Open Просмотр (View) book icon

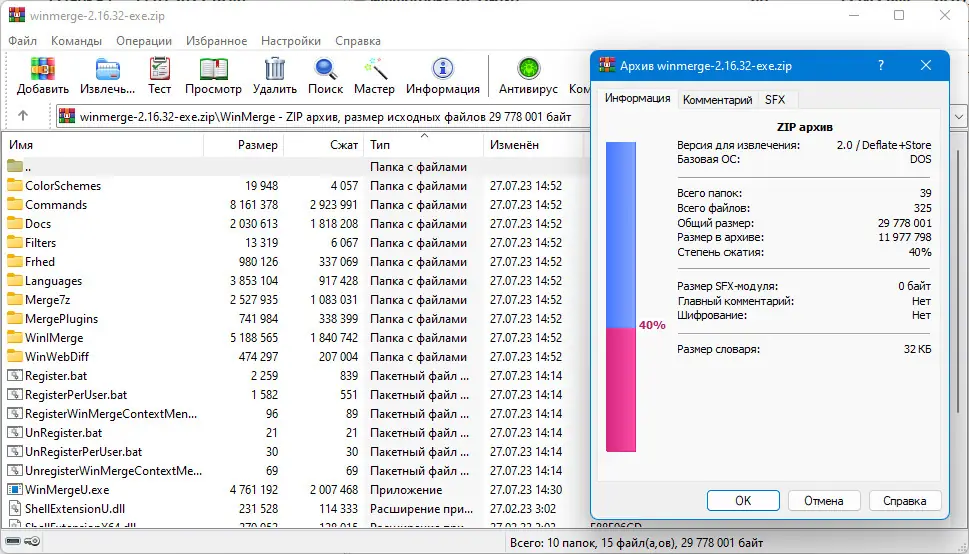(x=213, y=68)
